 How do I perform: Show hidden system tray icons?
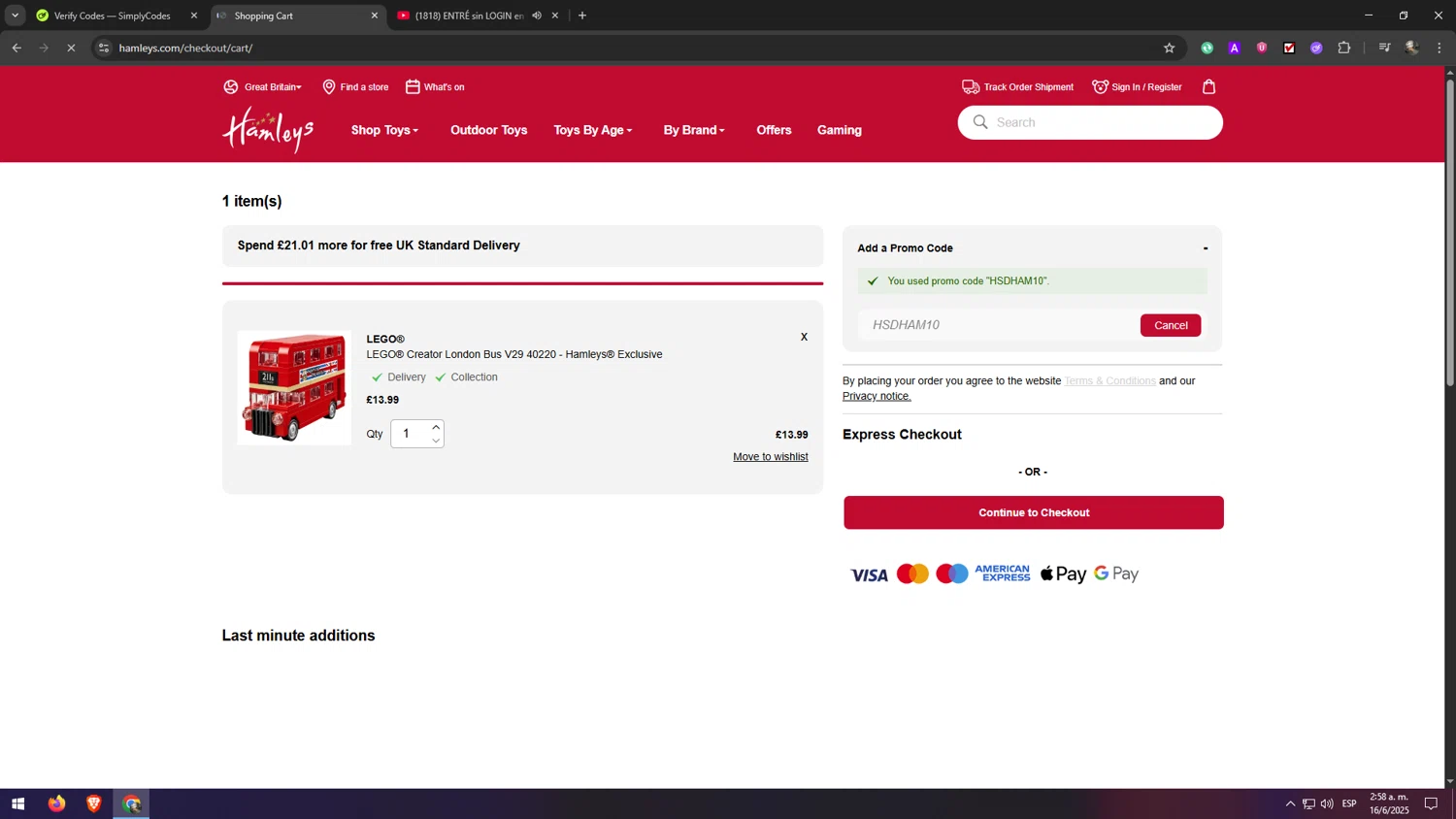(1290, 803)
